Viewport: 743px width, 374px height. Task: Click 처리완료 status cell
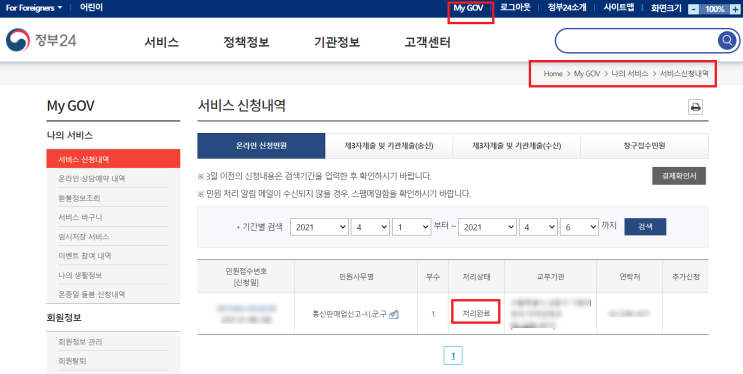click(x=476, y=313)
